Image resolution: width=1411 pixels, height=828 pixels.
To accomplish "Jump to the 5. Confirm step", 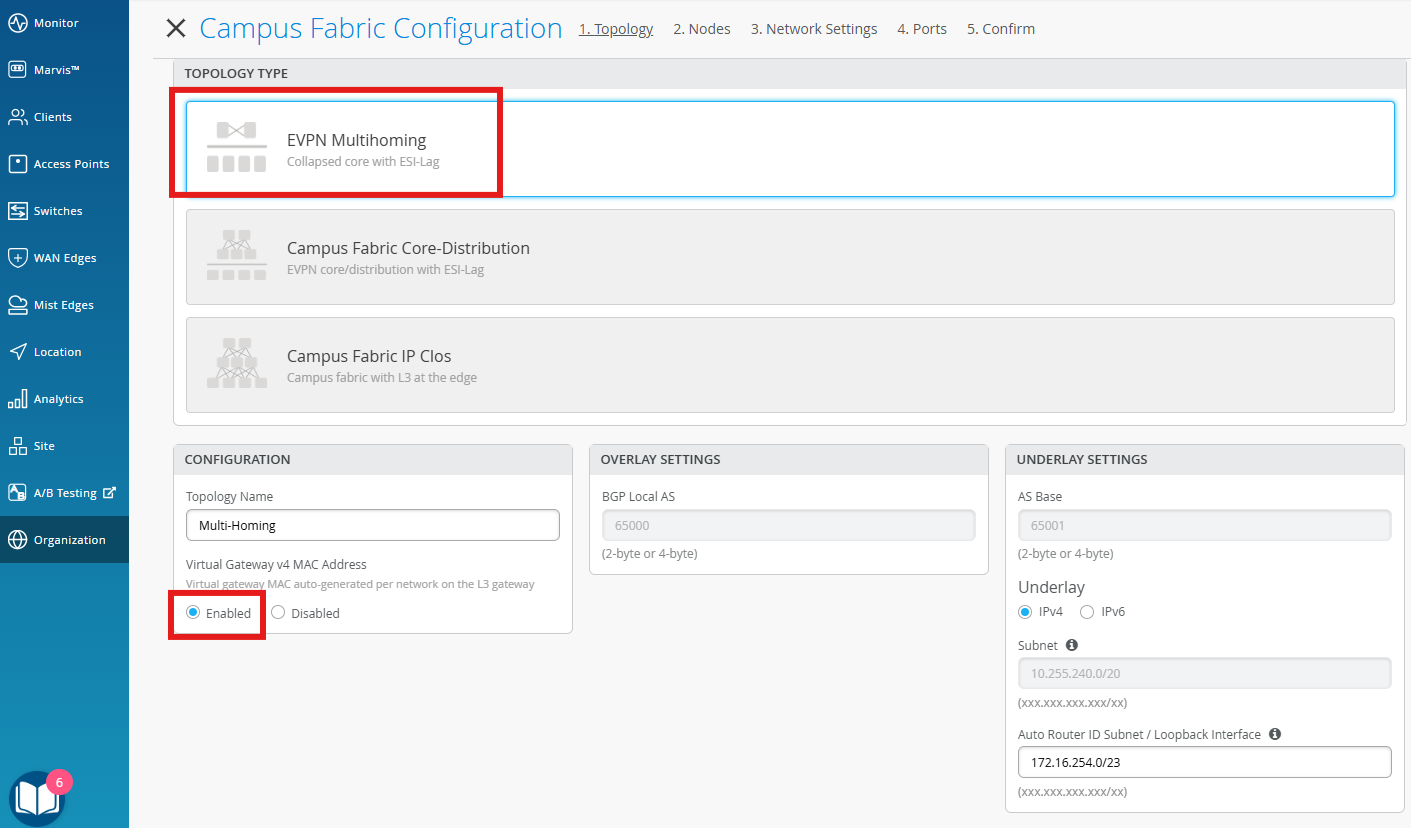I will [1000, 29].
